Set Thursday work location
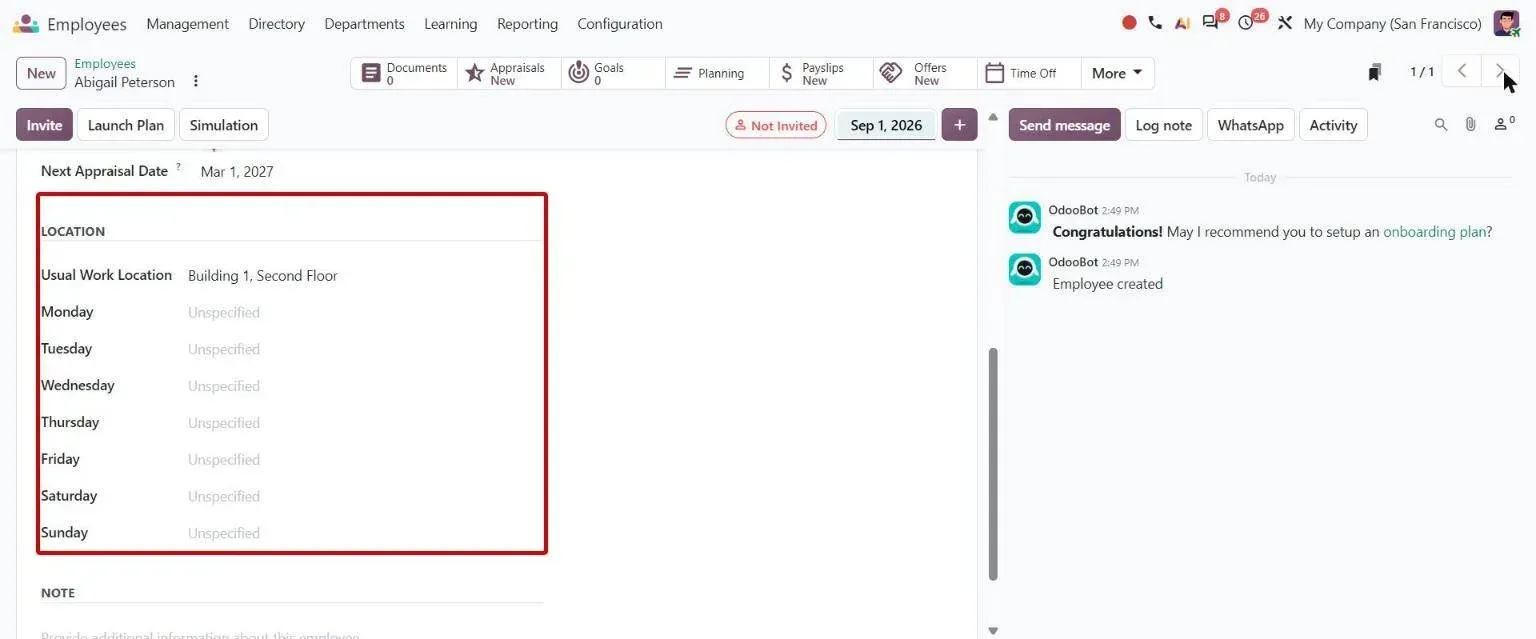The height and width of the screenshot is (639, 1536). pyautogui.click(x=364, y=423)
